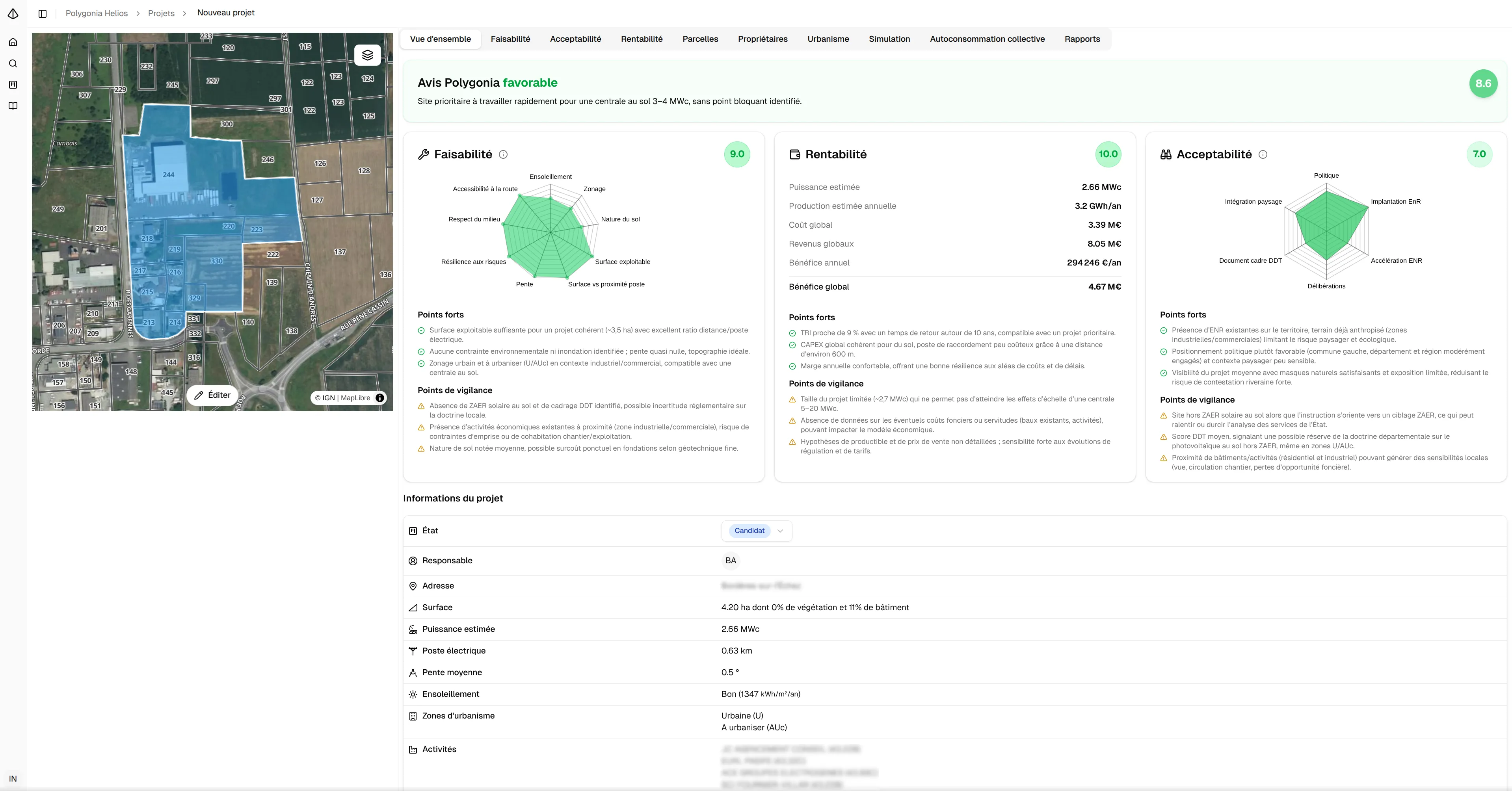Click the Surface row icon

point(413,608)
